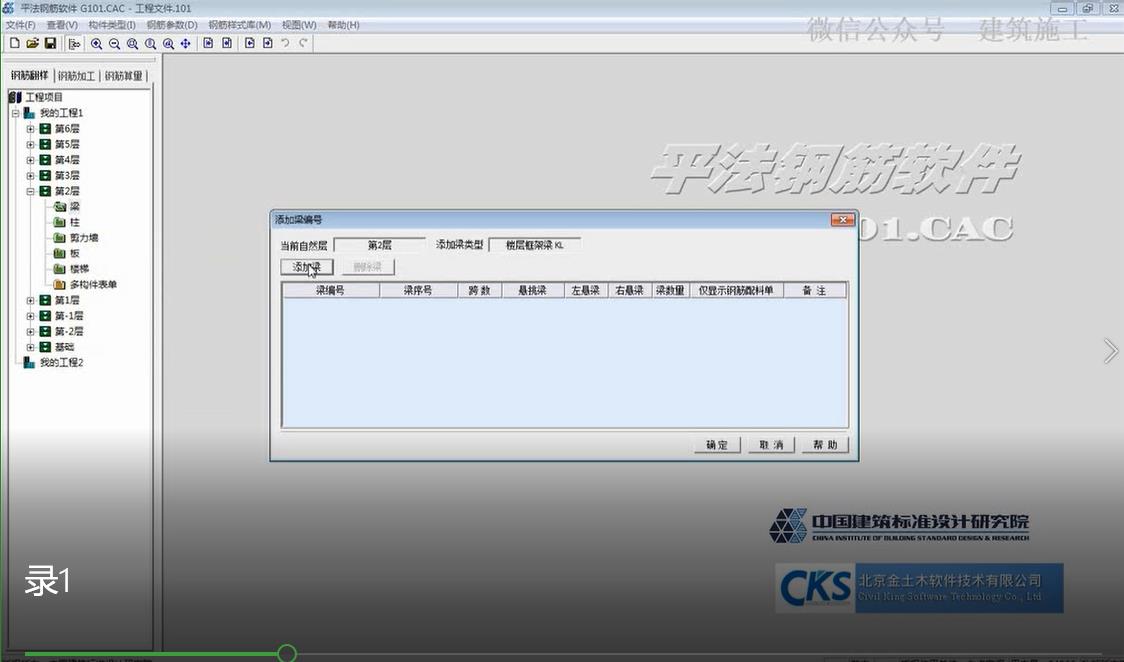Click the Save floppy disk icon
1124x662 pixels.
pos(50,43)
